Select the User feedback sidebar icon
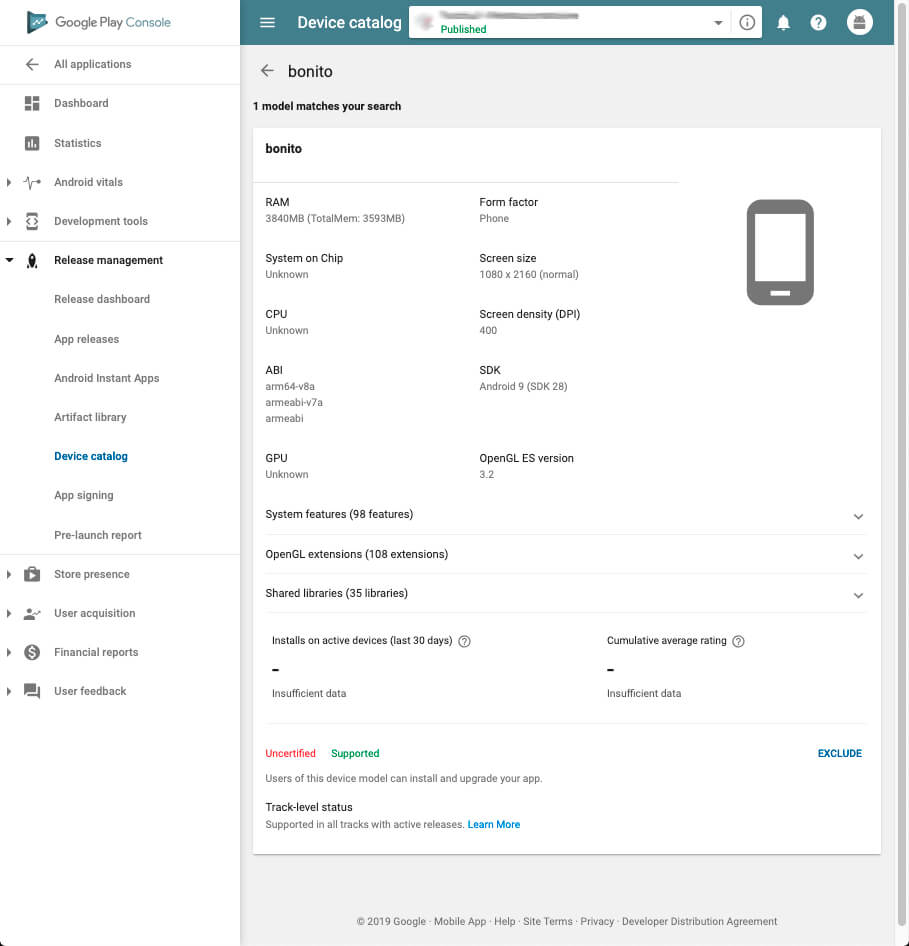The width and height of the screenshot is (909, 946). [x=33, y=691]
